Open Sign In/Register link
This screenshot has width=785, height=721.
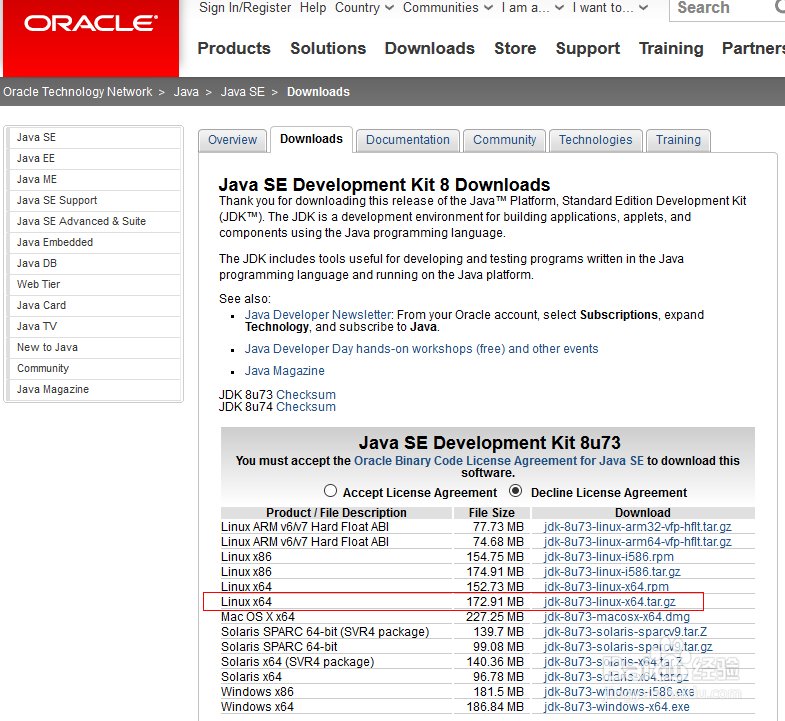coord(245,8)
